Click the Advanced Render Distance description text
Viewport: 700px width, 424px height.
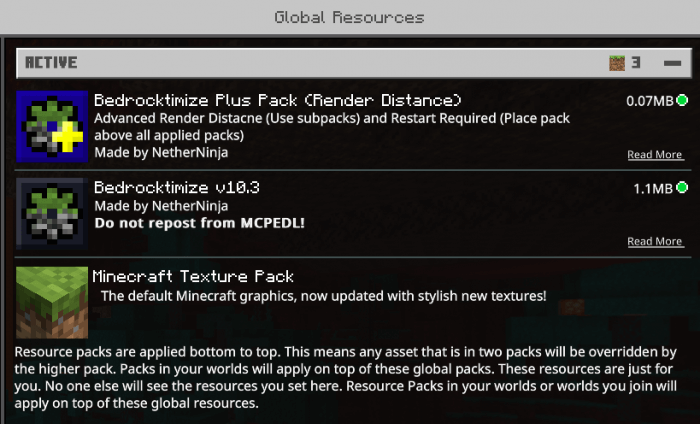[331, 126]
